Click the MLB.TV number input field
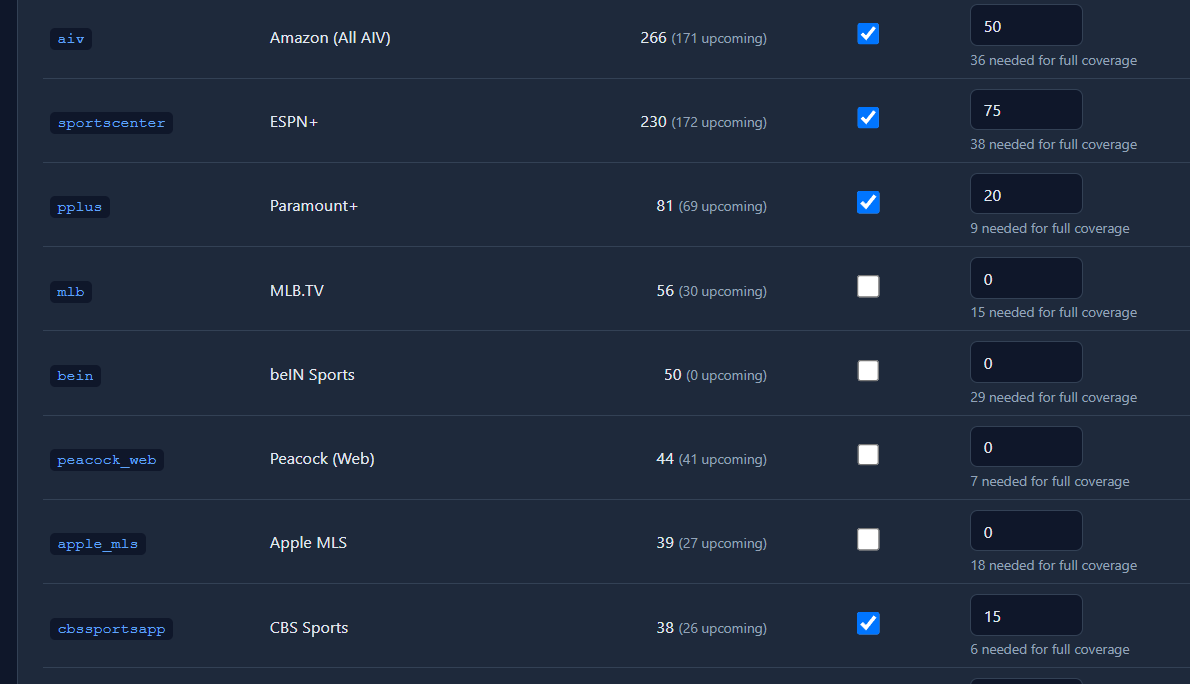 1026,279
